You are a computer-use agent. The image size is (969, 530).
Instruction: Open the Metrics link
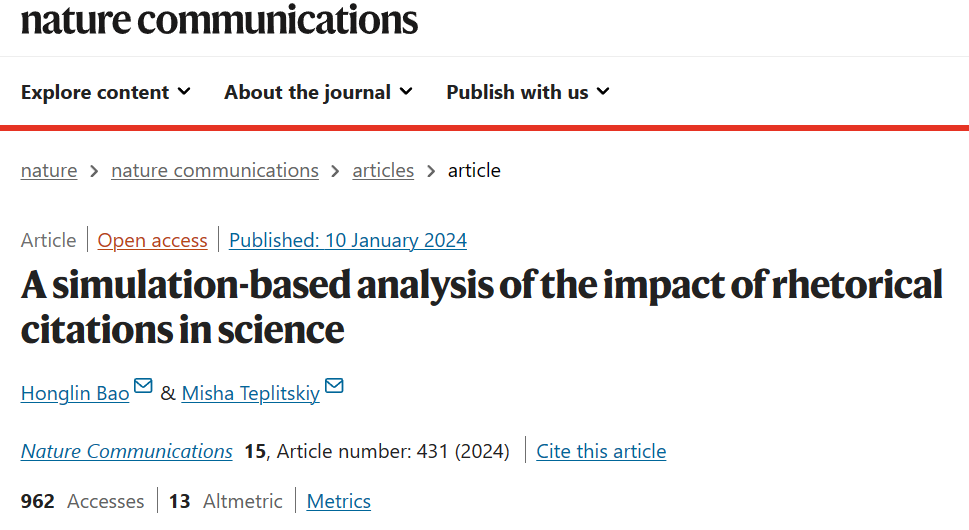coord(339,501)
